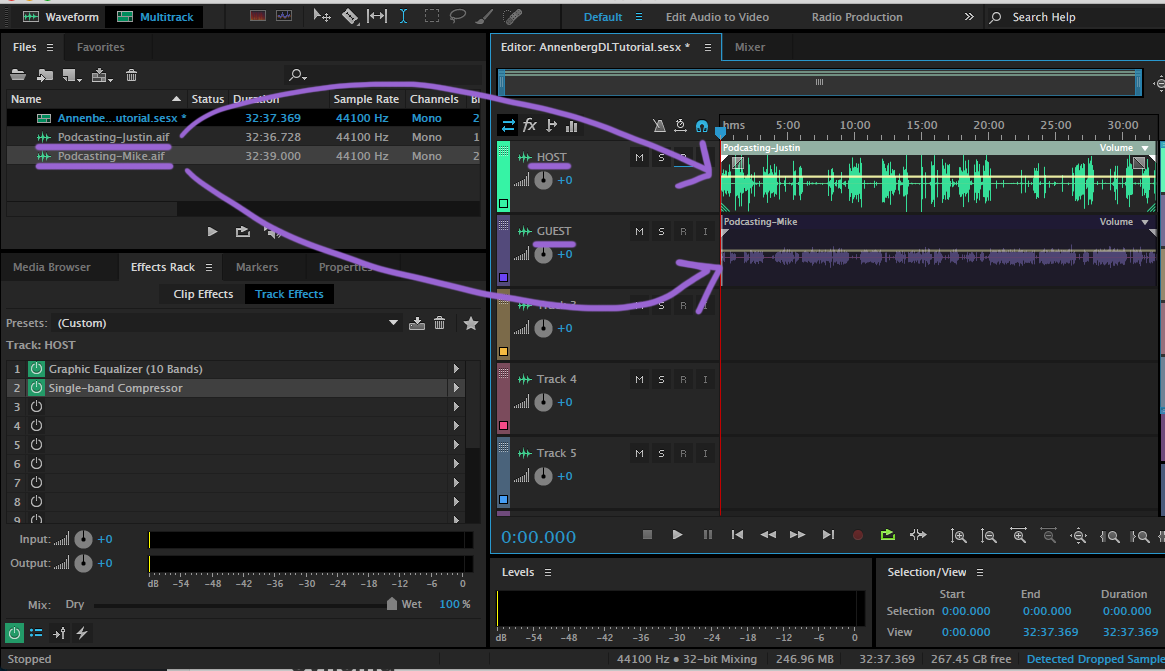Toggle the metronome icon
1165x671 pixels.
coord(658,126)
